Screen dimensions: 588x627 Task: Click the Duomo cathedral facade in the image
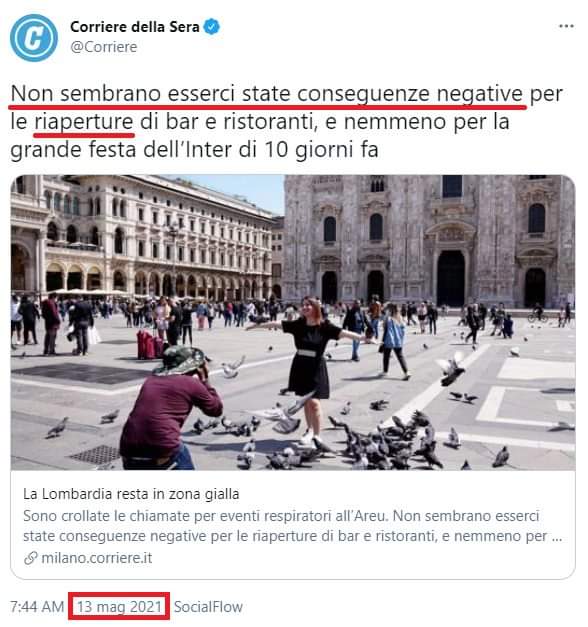point(429,242)
